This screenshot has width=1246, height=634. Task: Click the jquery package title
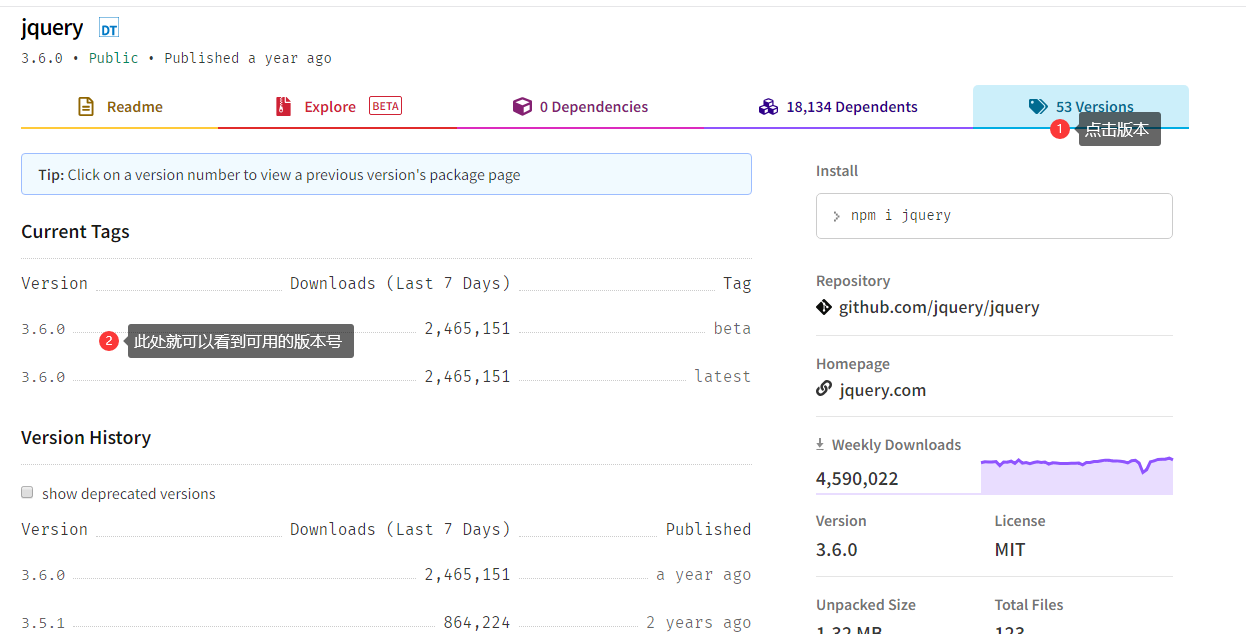[52, 28]
